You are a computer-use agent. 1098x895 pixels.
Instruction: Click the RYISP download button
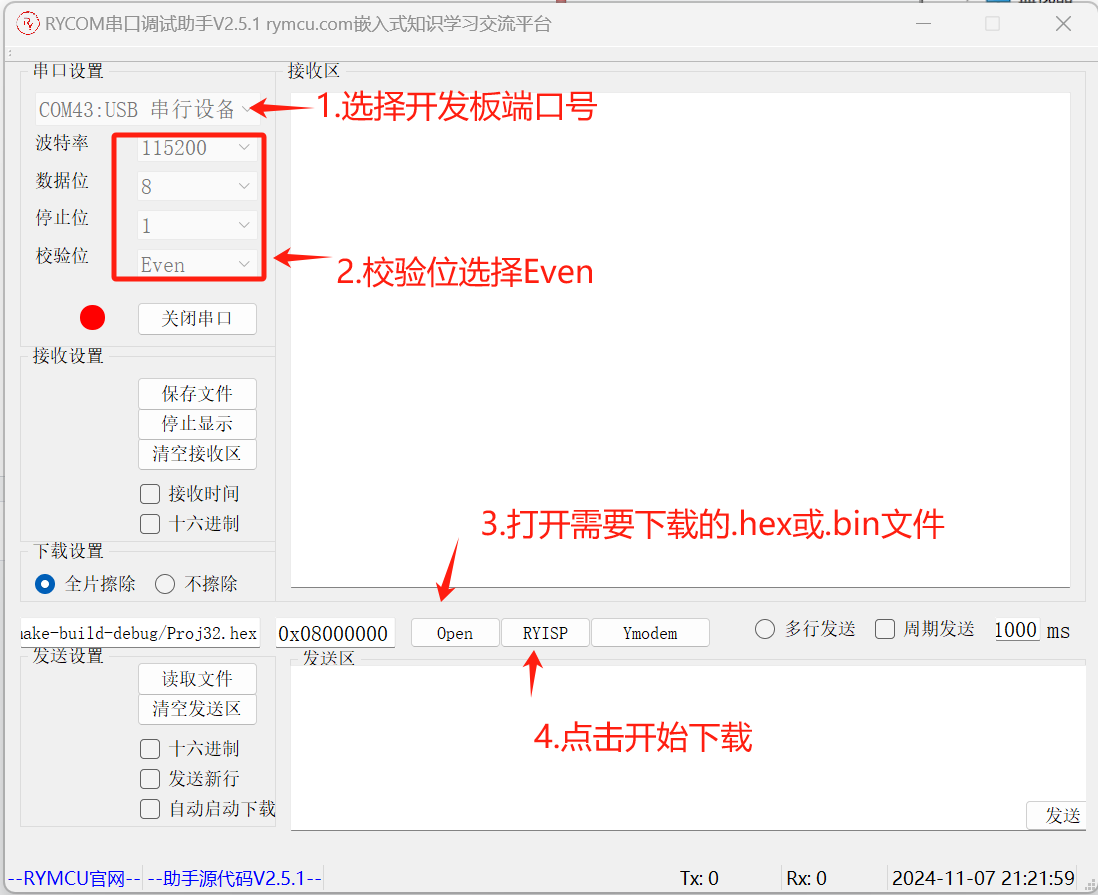545,632
